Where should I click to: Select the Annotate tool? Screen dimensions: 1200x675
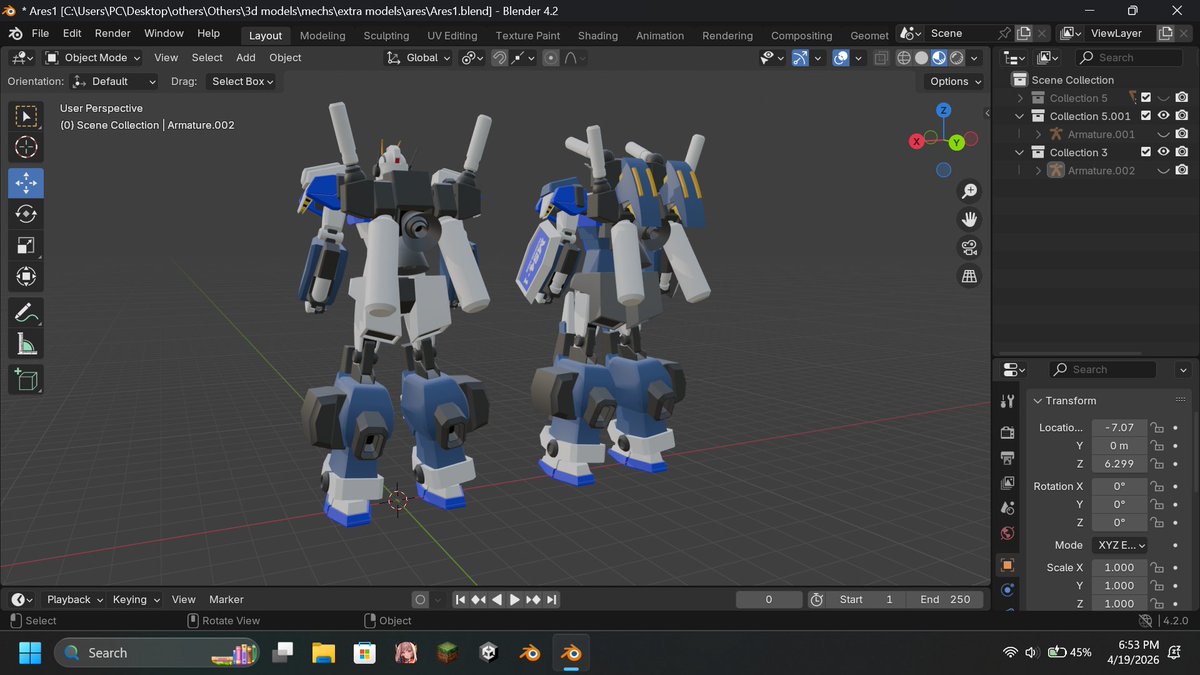[x=26, y=312]
